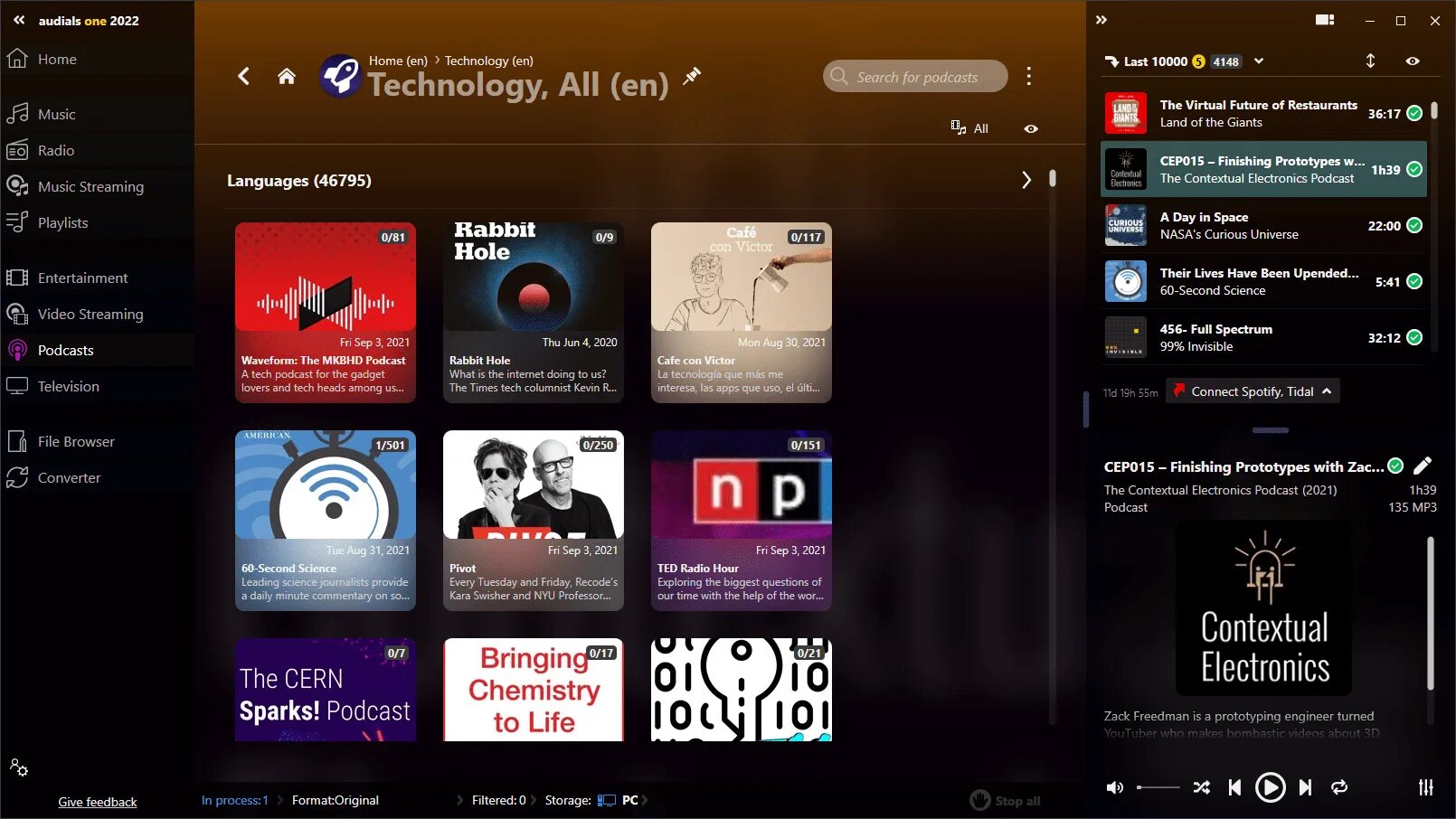This screenshot has width=1456, height=819.
Task: Open the Pivot podcast card
Action: click(534, 520)
